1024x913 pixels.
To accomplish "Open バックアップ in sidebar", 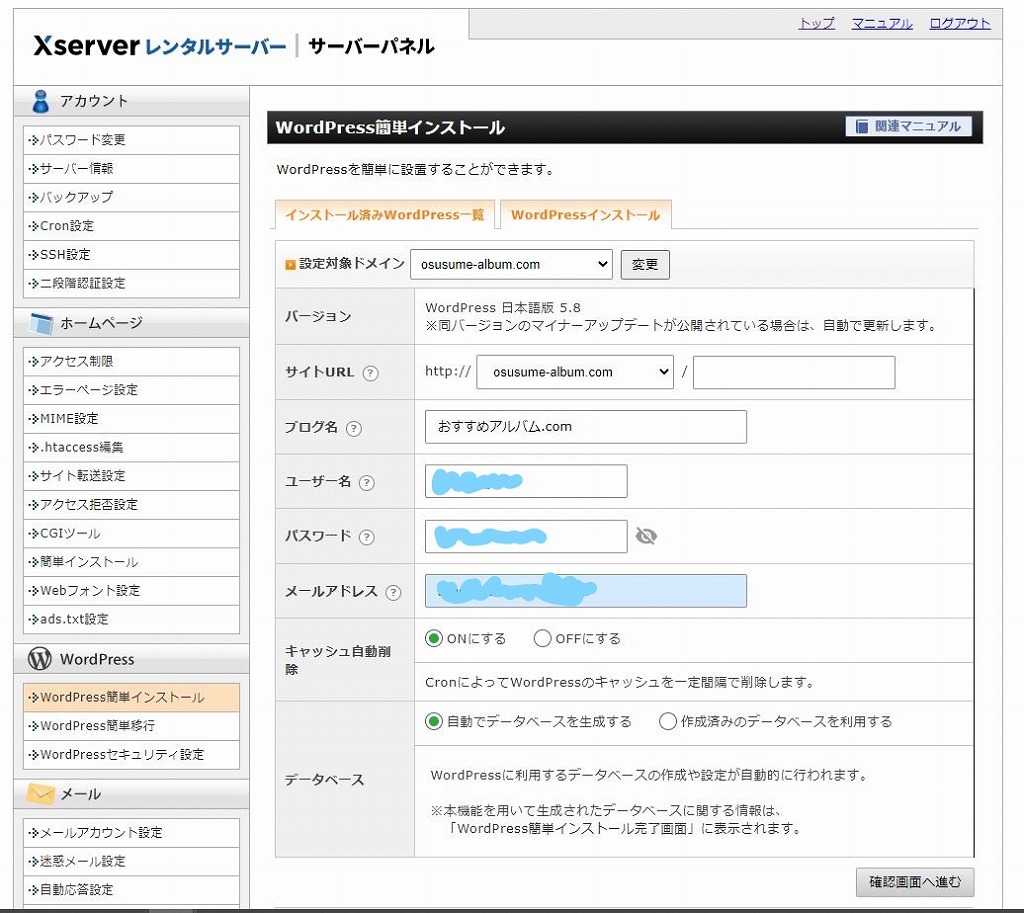I will coord(131,197).
